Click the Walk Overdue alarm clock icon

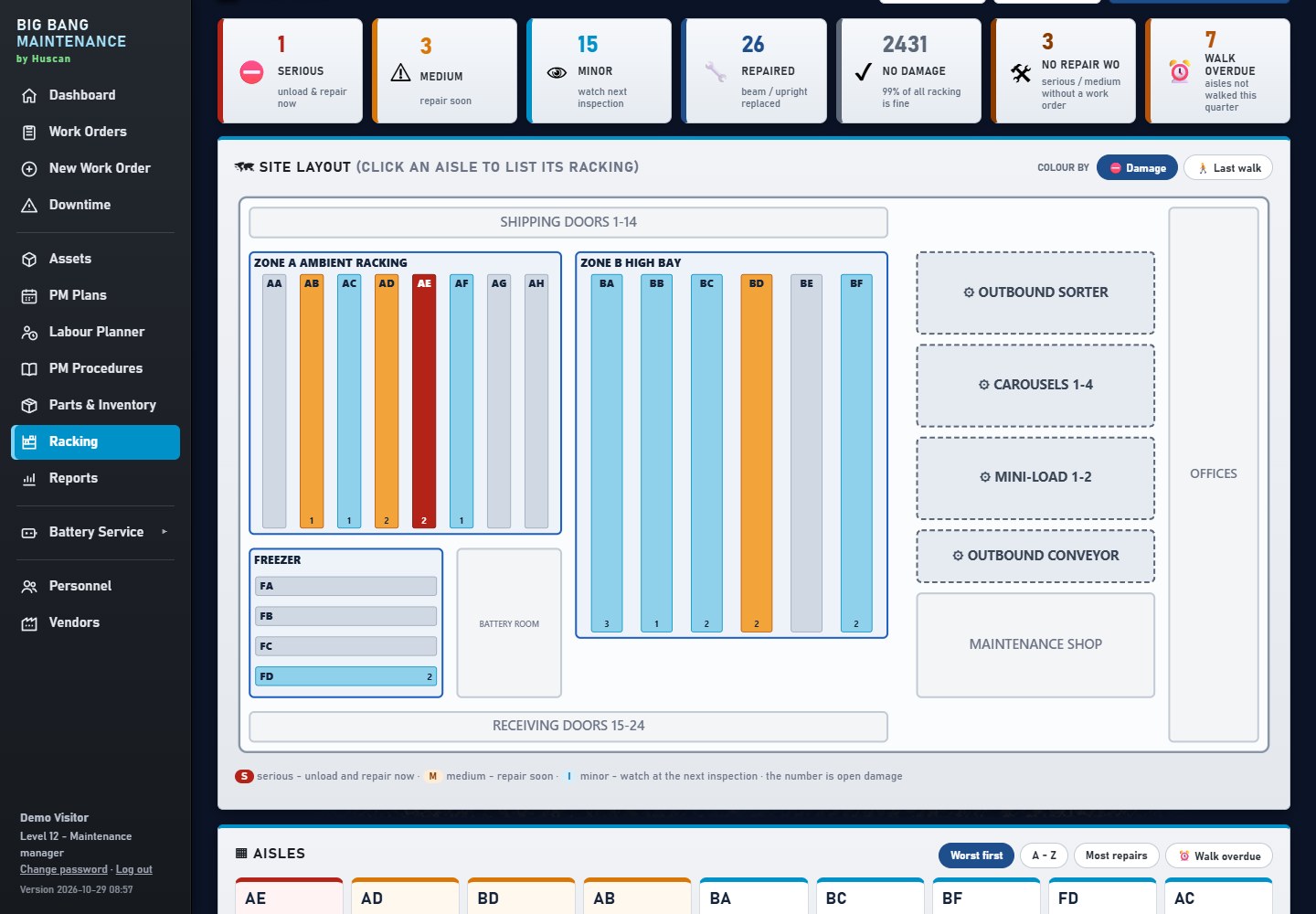point(1180,71)
